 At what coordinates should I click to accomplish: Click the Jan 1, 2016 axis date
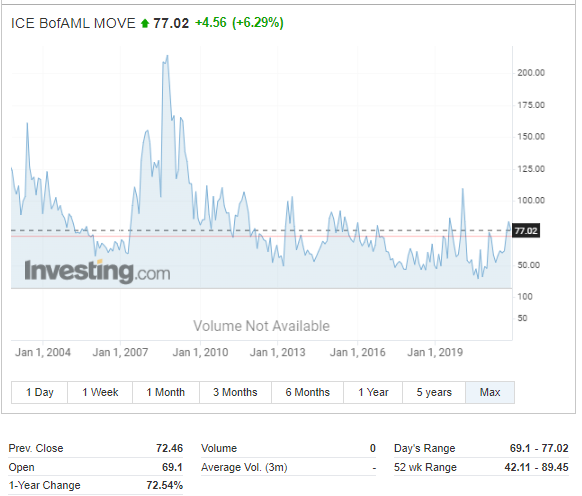(x=358, y=352)
